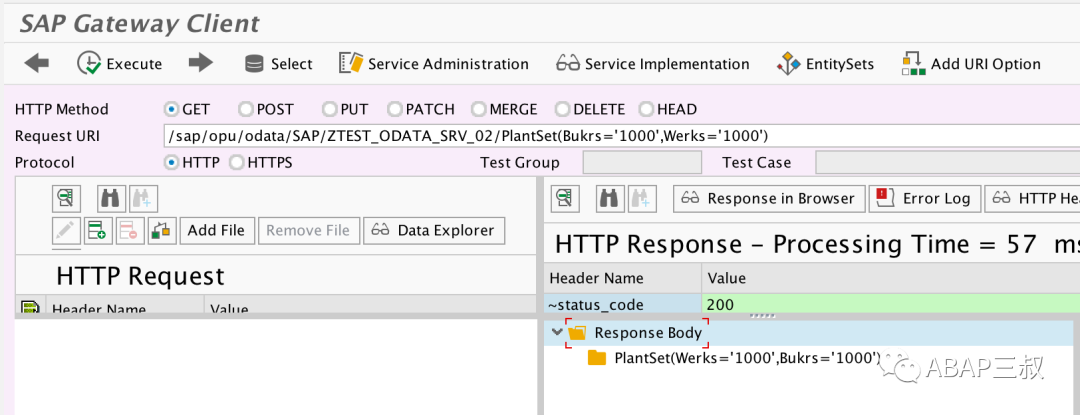Viewport: 1080px width, 415px height.
Task: Click the details icon in the response pane
Action: 565,198
